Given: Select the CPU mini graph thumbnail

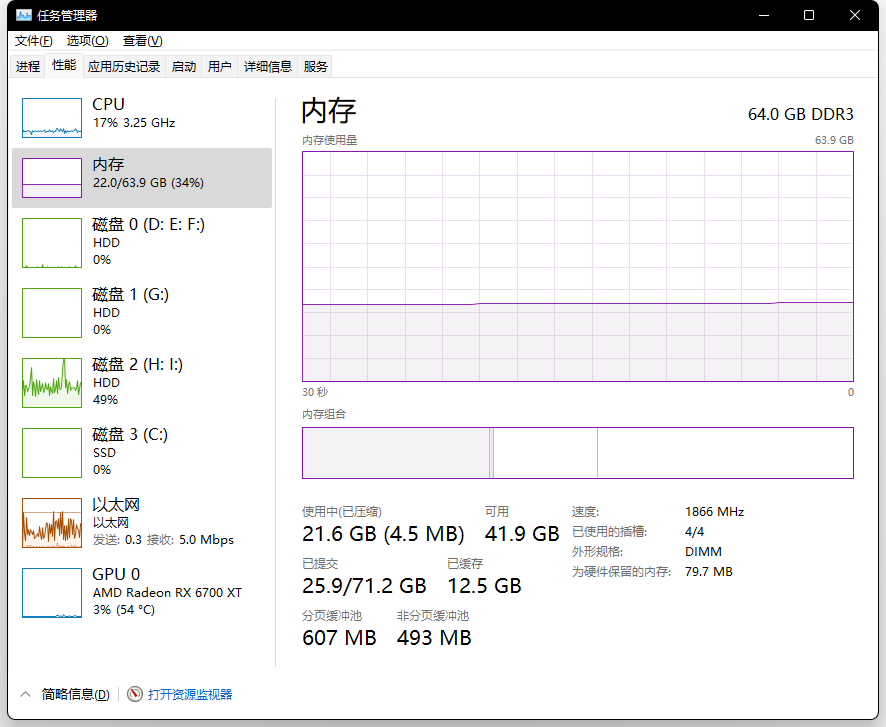Looking at the screenshot, I should (52, 117).
